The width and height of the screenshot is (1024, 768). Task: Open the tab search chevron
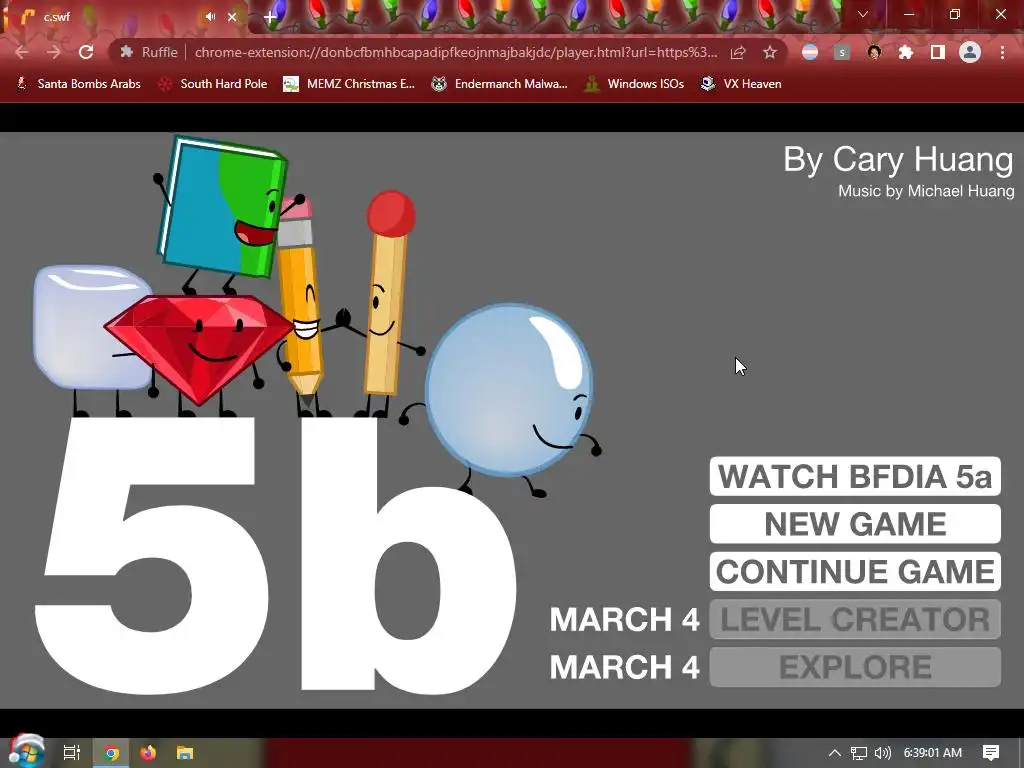click(863, 14)
